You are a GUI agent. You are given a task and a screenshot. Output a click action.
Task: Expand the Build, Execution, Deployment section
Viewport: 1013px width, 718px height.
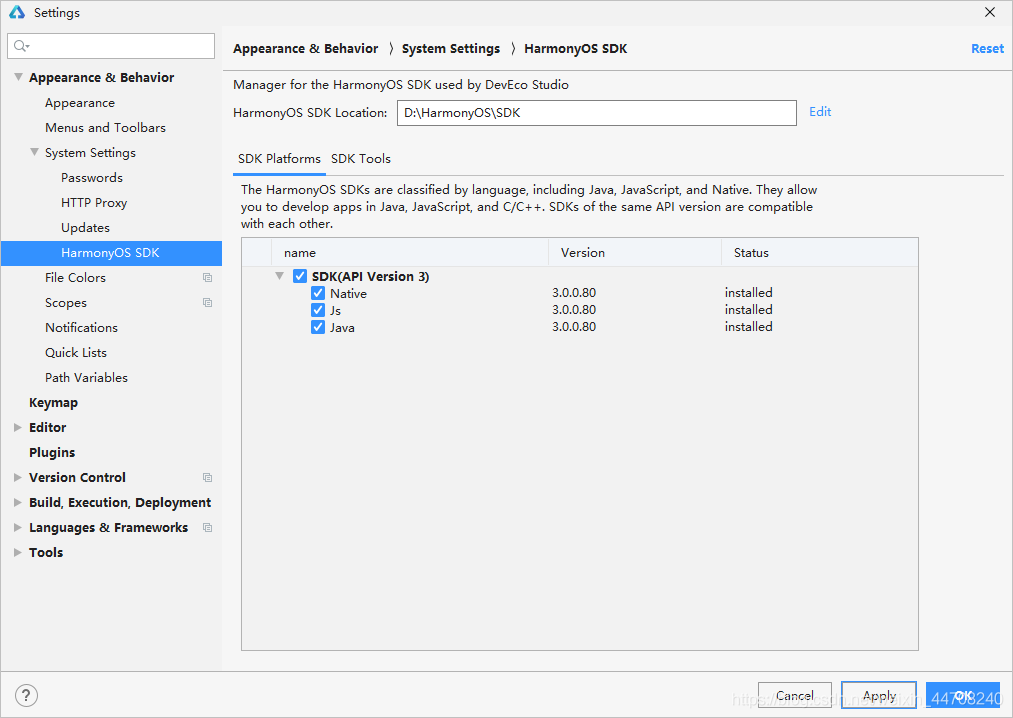click(18, 503)
